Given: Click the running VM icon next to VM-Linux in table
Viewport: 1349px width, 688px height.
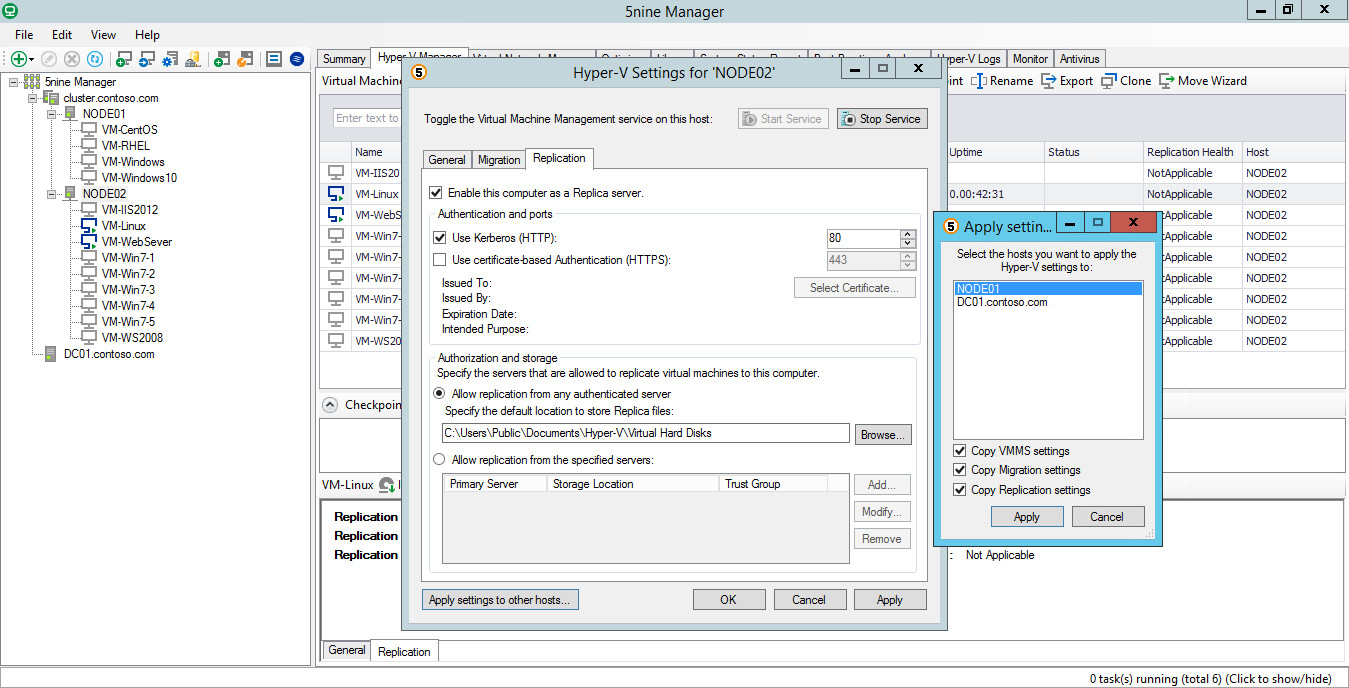Looking at the screenshot, I should tap(336, 194).
